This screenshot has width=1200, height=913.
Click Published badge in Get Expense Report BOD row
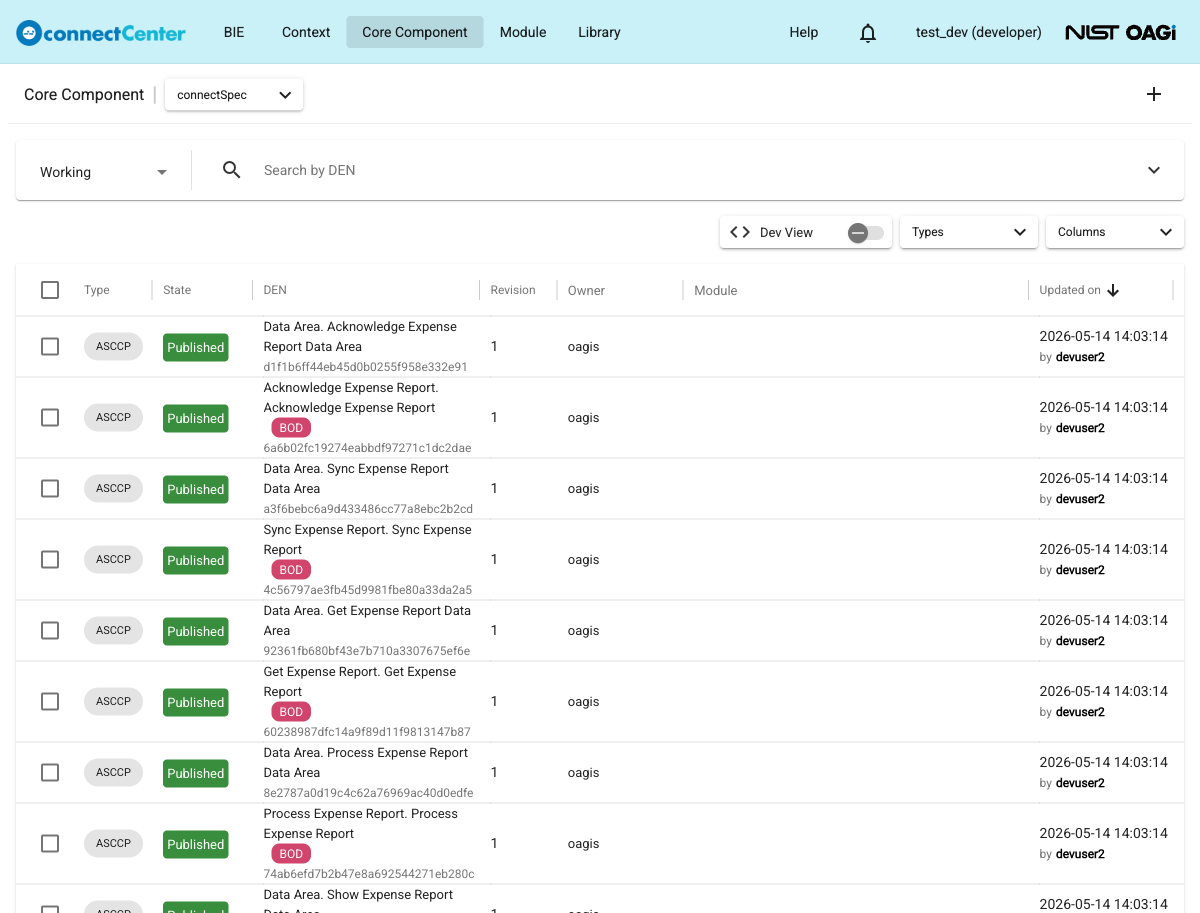pos(195,702)
